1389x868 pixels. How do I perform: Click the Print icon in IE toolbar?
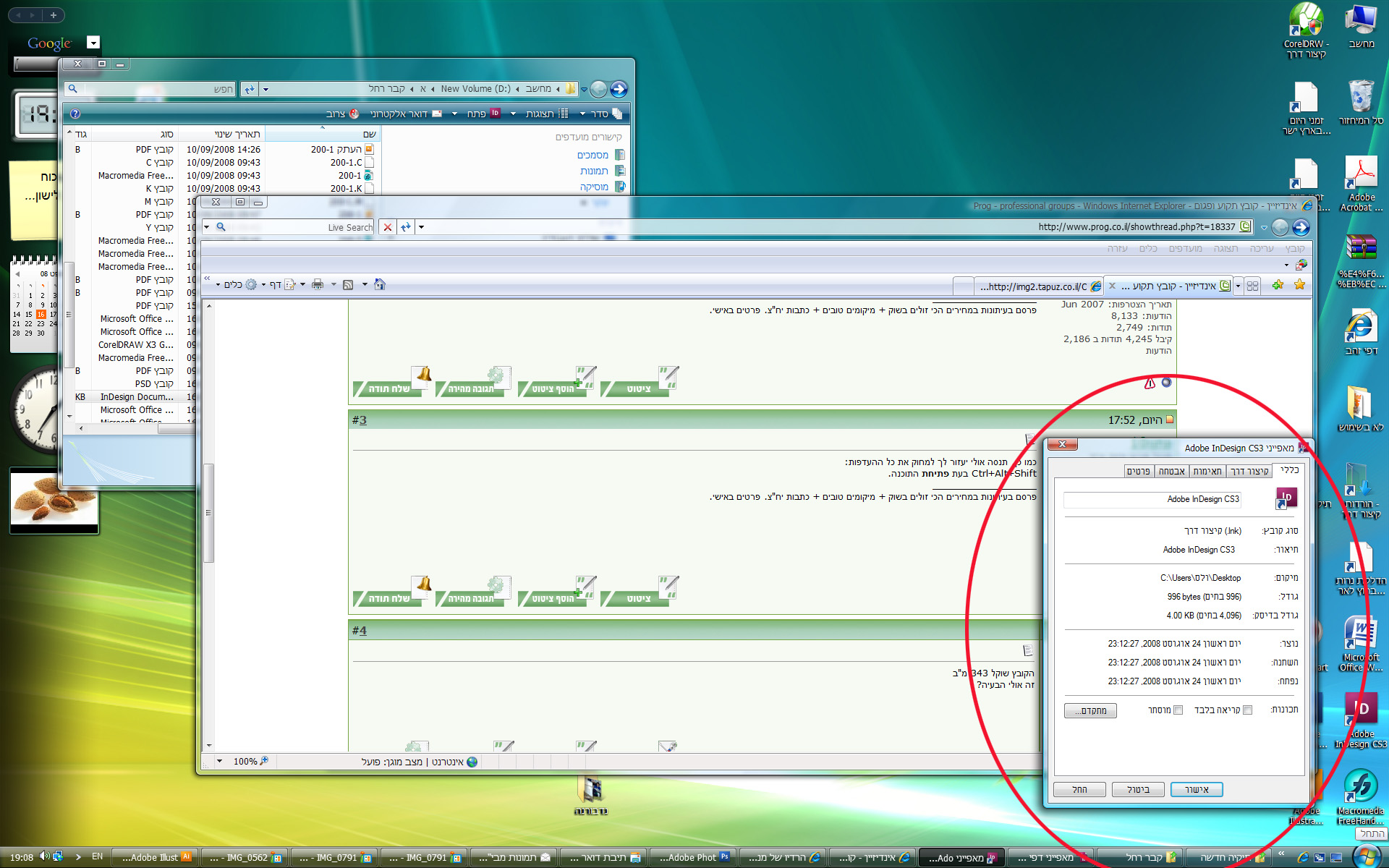pos(317,284)
